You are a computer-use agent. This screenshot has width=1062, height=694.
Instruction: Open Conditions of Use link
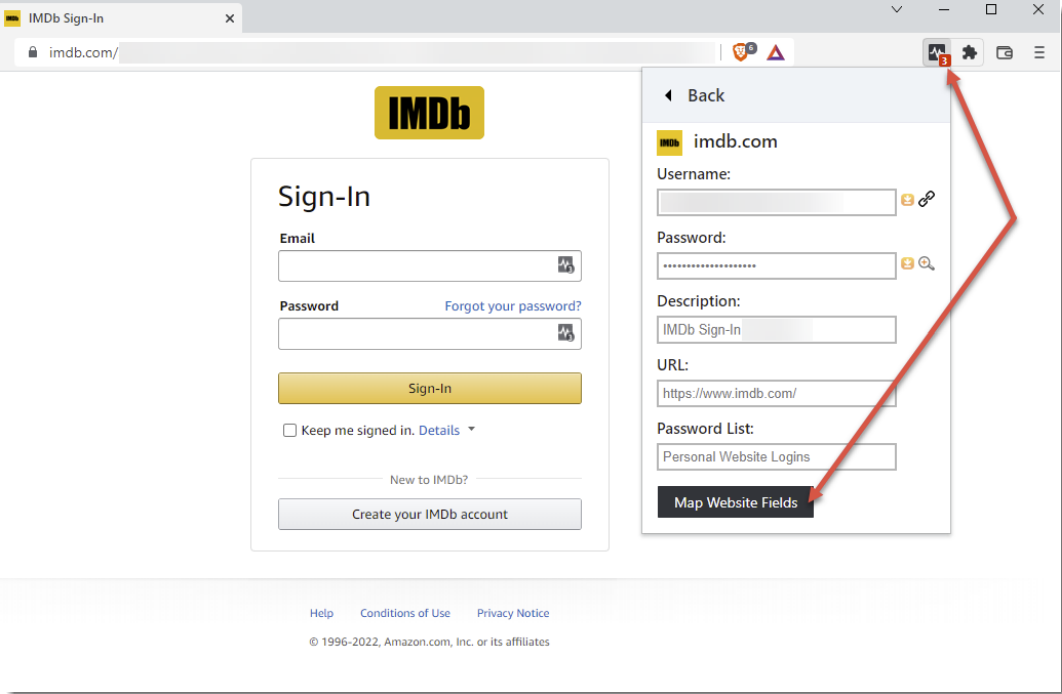405,613
